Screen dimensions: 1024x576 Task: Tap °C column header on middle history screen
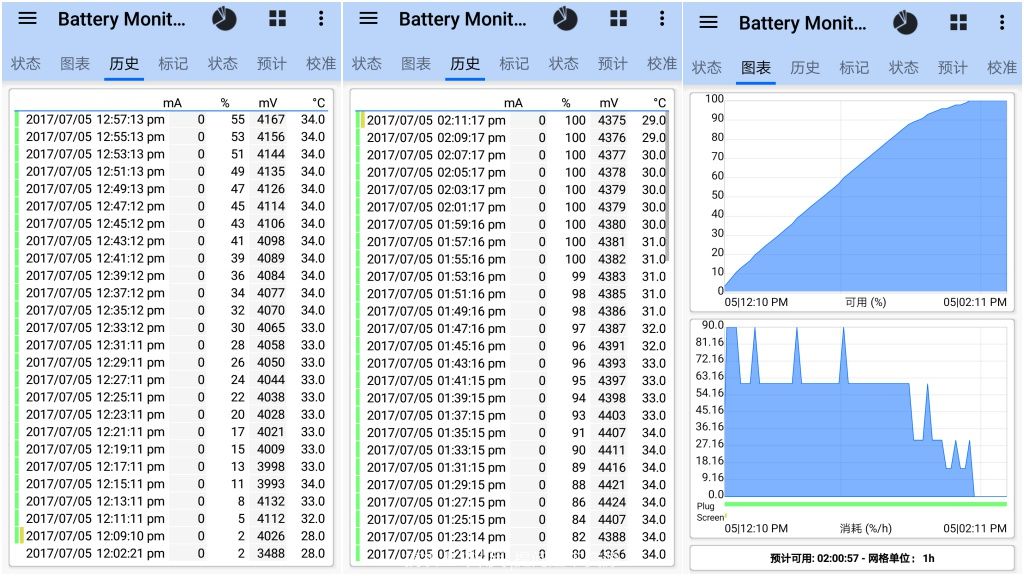(660, 103)
